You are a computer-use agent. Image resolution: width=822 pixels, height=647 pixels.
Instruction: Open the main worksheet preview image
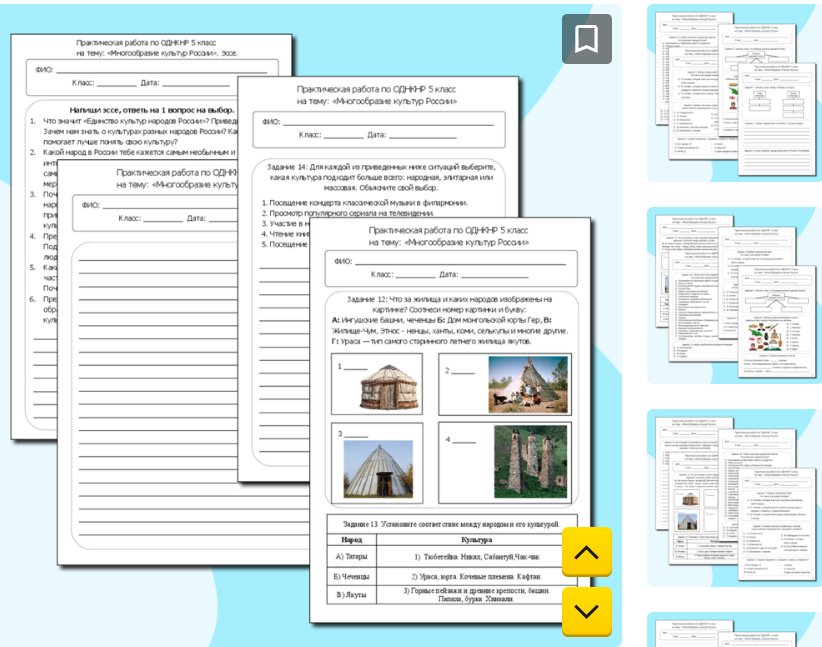click(x=311, y=326)
